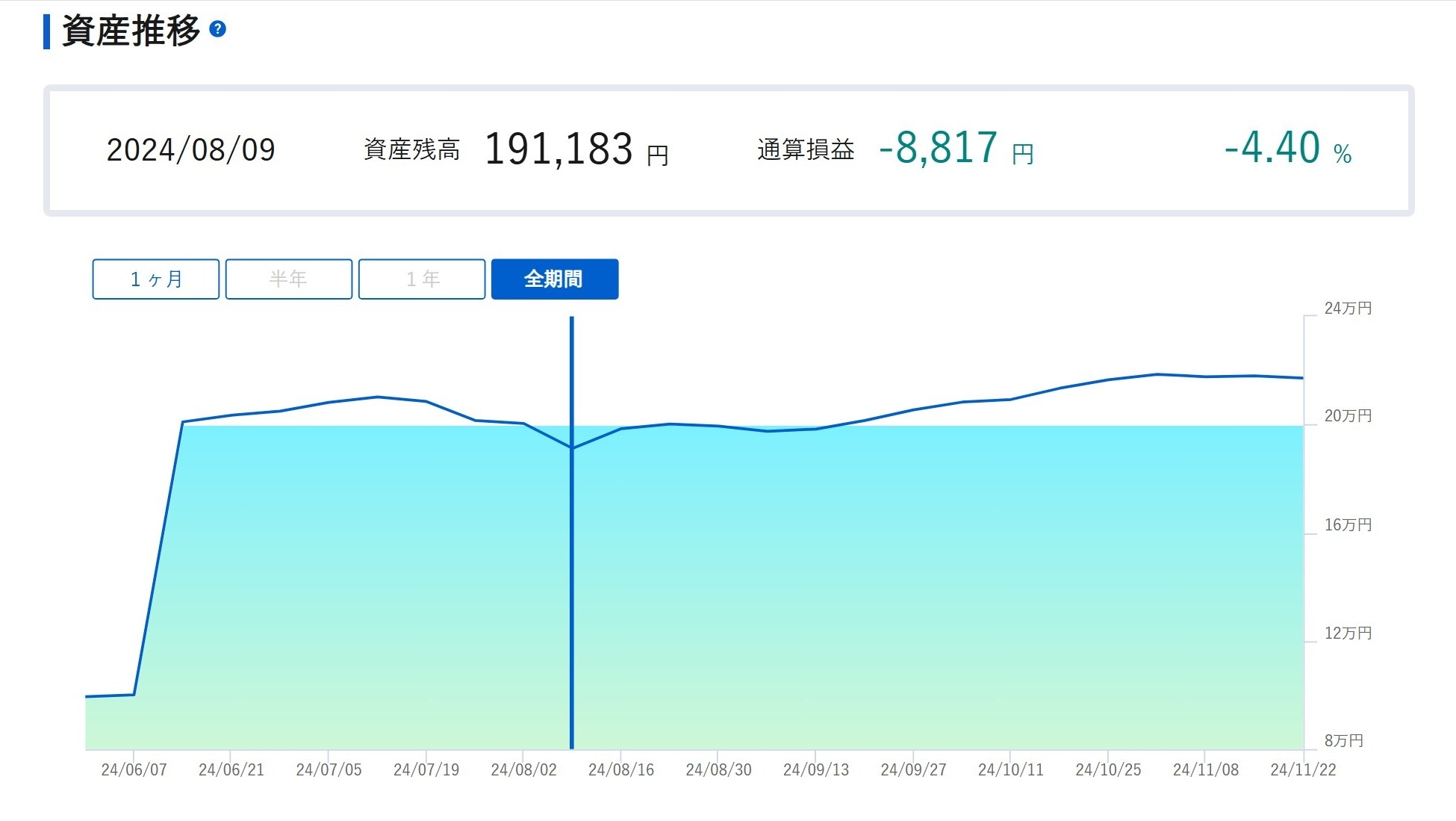Click the 24/08/16 x-axis date label
This screenshot has height=821, width=1456.
point(620,769)
